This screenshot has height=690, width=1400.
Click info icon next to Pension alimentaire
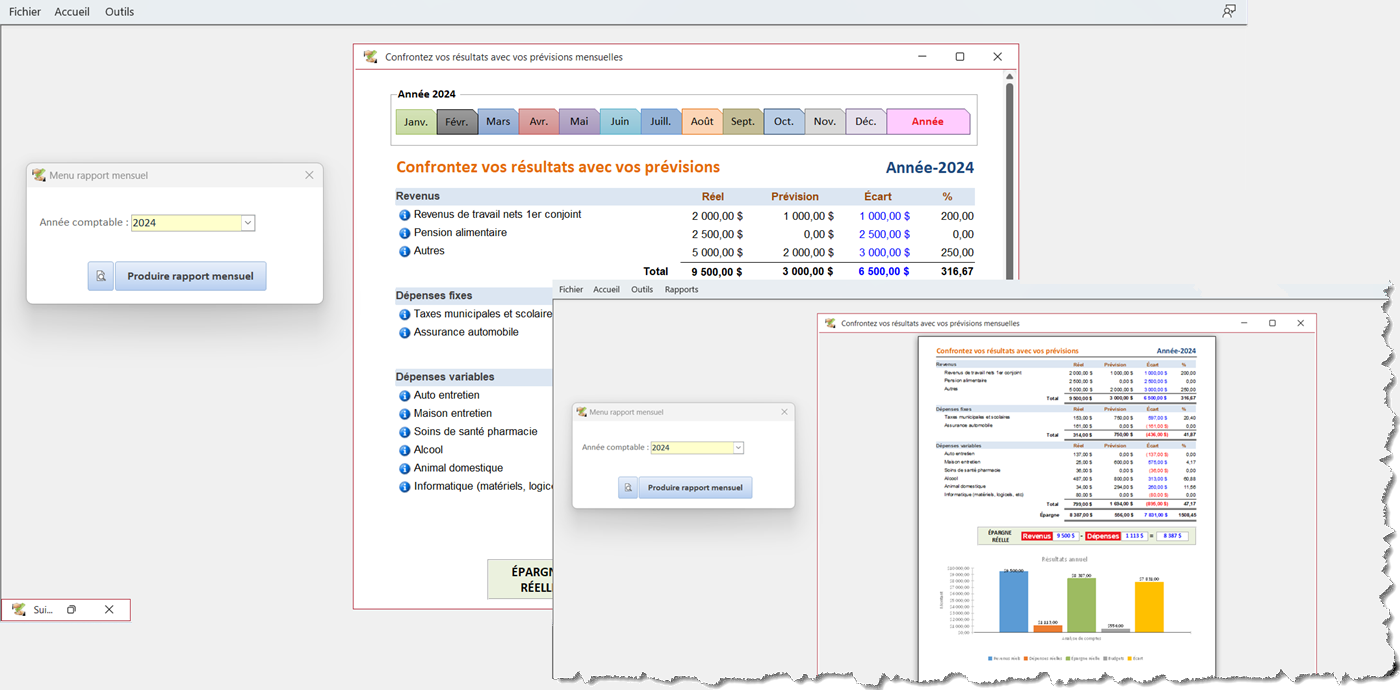pos(404,233)
